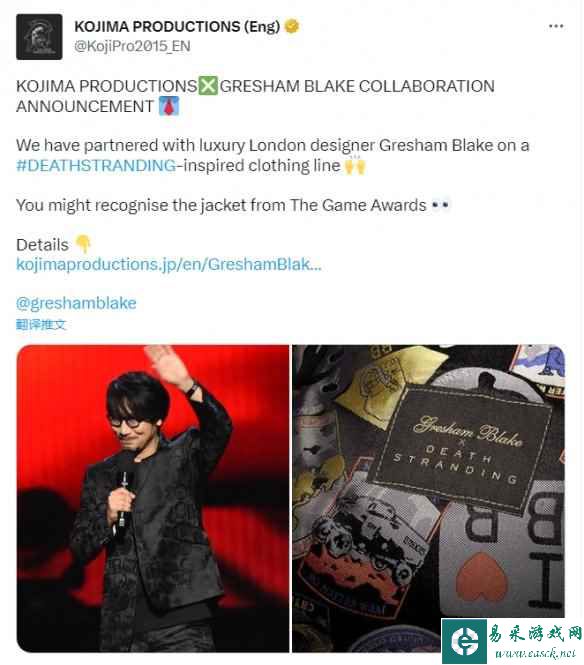Click the necktie emoji after ANNOUNCEMENT
Viewport: 584px width, 665px height.
tap(169, 106)
